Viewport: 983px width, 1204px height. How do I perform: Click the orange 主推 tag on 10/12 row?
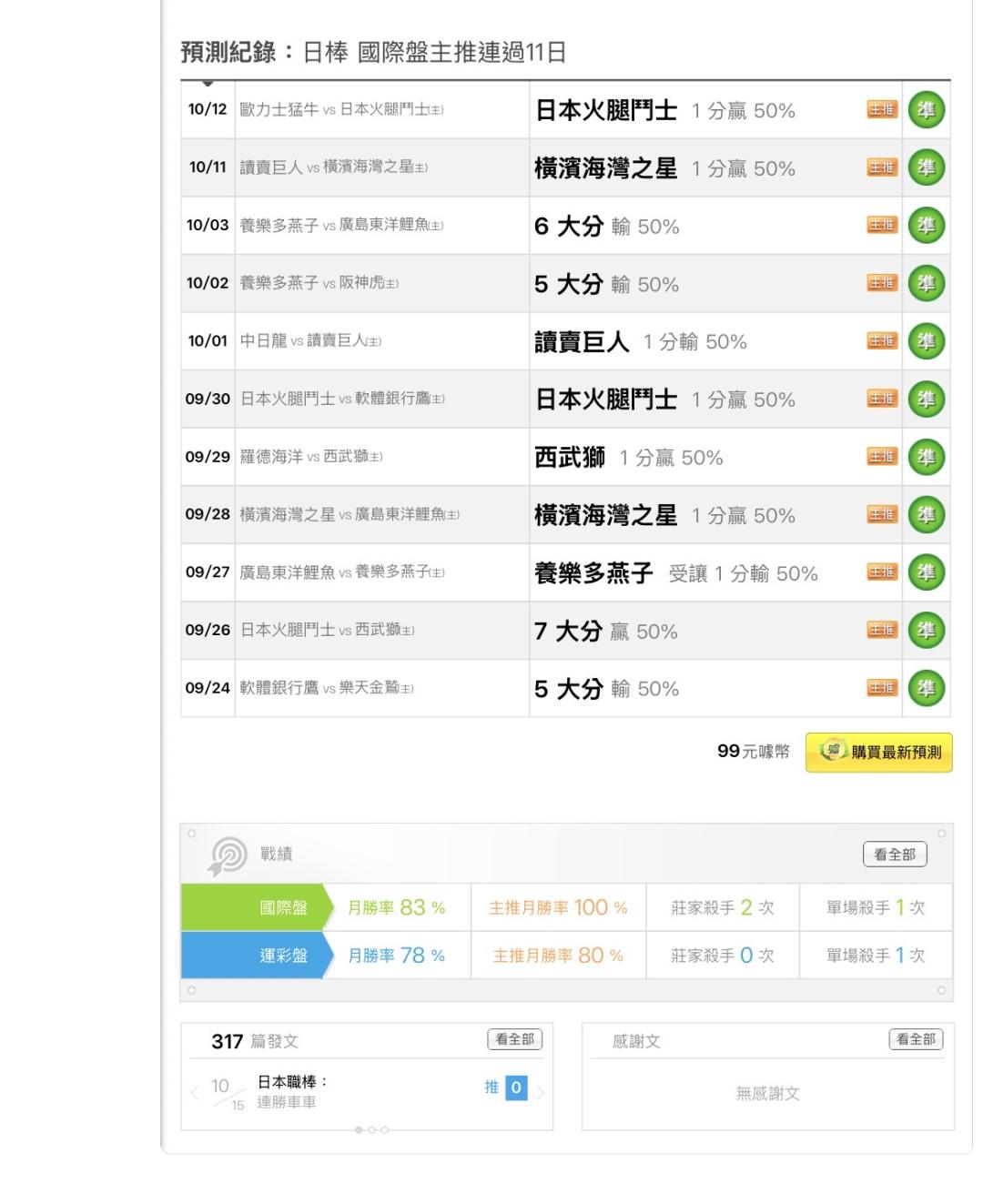click(x=882, y=110)
